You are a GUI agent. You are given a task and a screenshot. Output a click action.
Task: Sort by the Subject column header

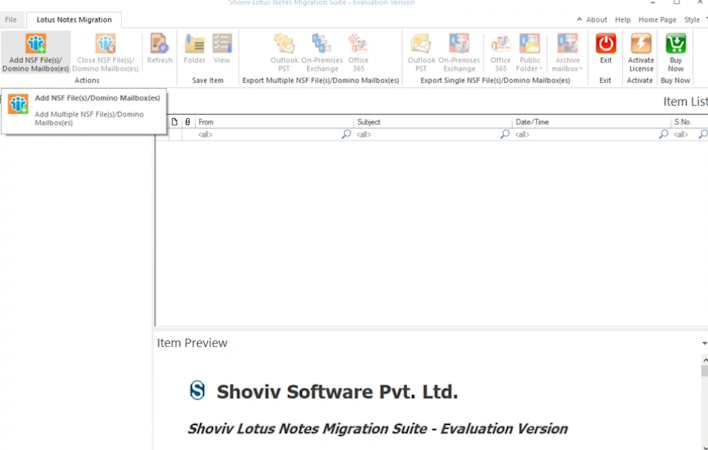433,122
